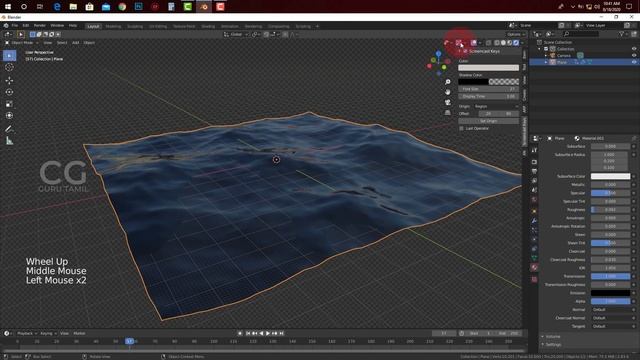
Task: Toggle Last Operator checkbox
Action: pyautogui.click(x=462, y=129)
